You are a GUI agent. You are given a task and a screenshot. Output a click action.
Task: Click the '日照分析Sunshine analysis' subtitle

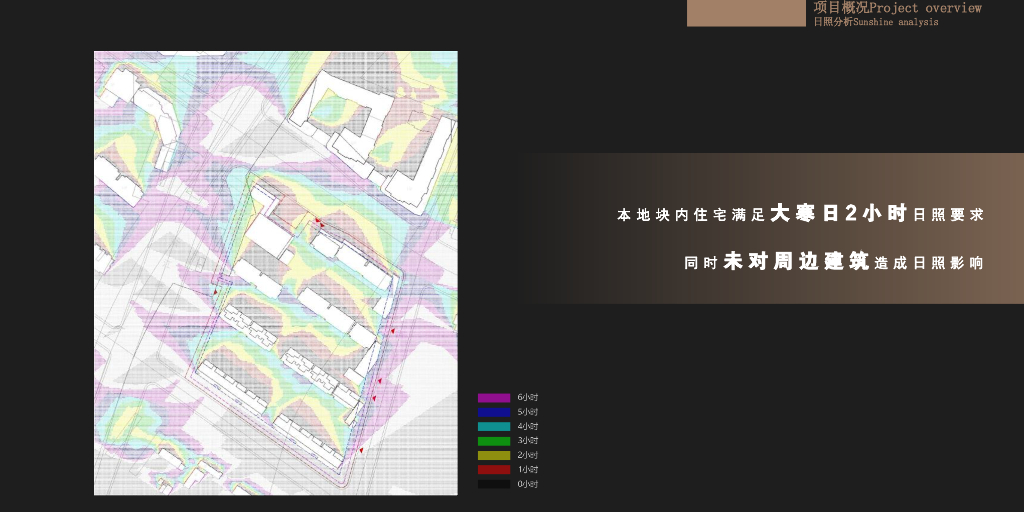[x=876, y=22]
